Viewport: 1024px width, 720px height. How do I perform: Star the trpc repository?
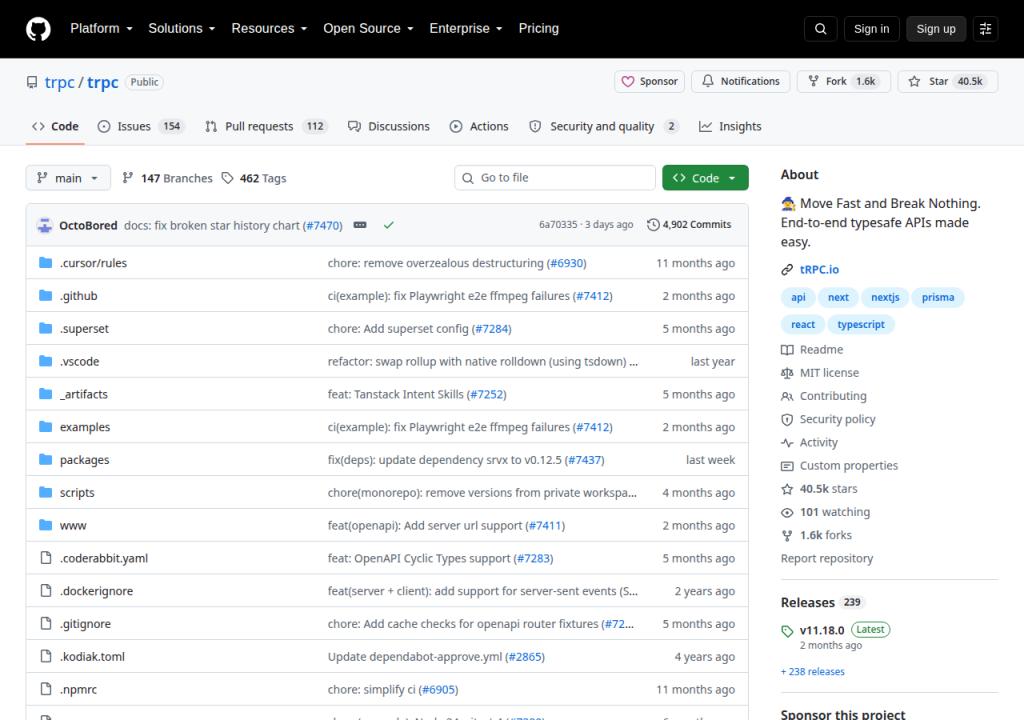(x=948, y=81)
